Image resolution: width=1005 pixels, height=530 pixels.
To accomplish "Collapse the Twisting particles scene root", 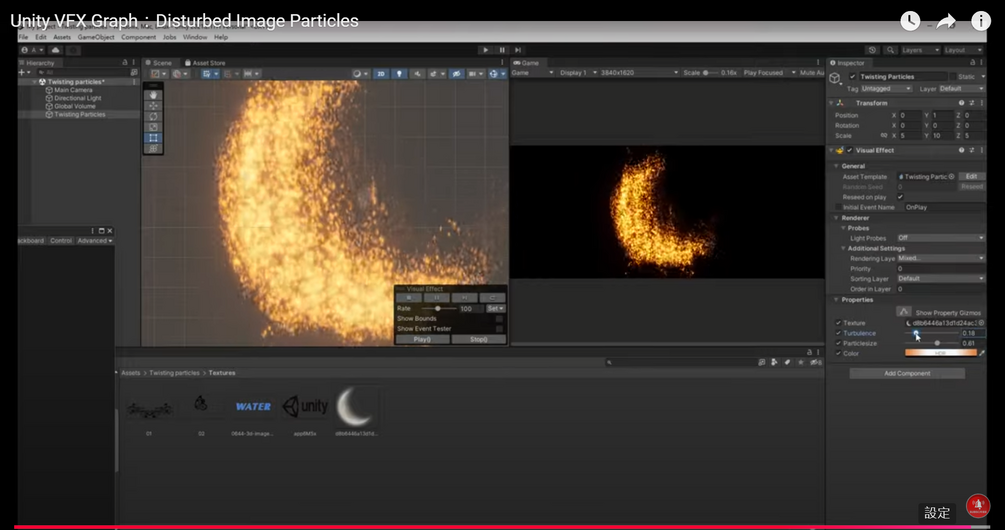I will (x=35, y=82).
